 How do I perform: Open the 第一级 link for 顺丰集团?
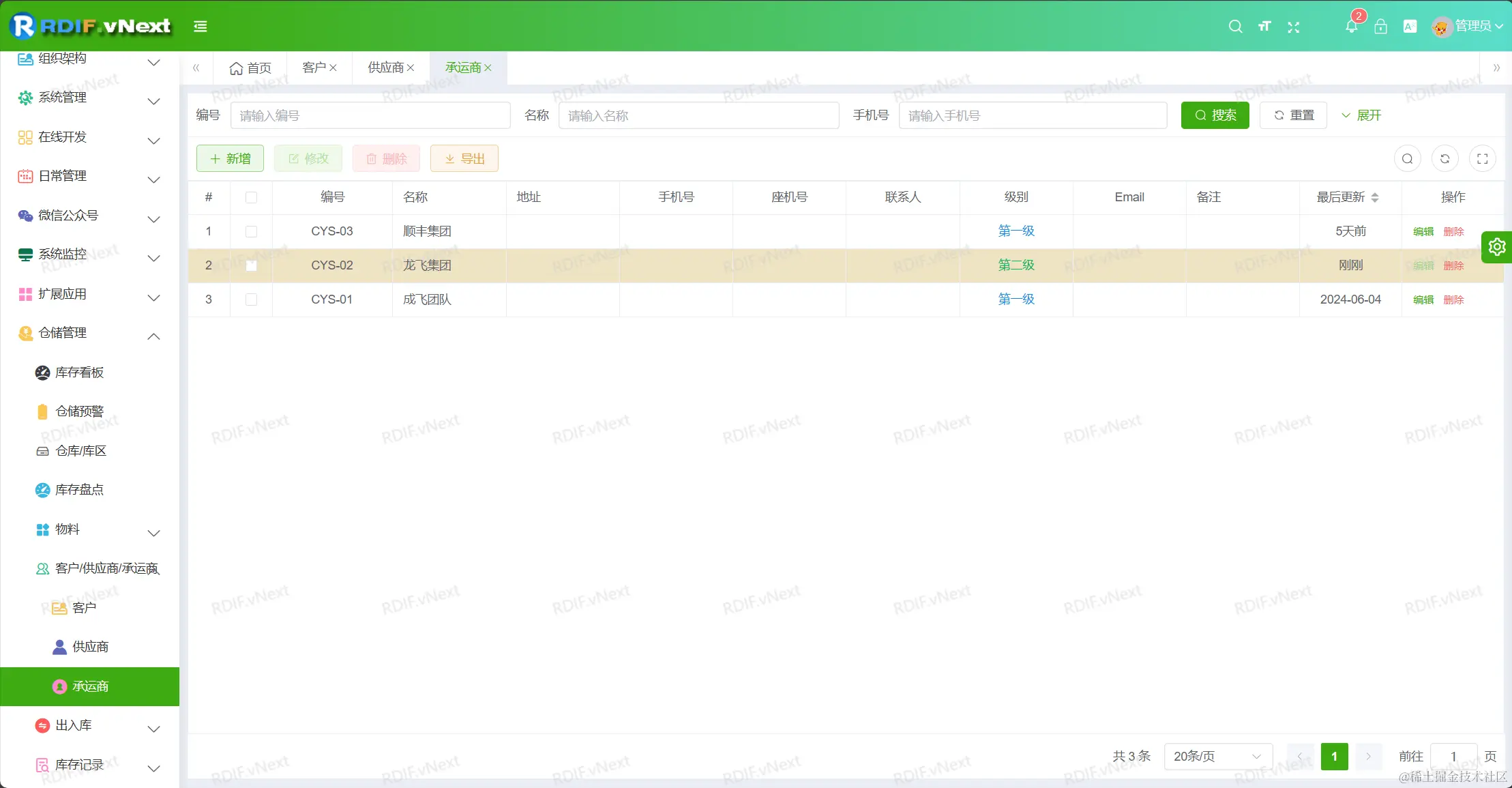[x=1016, y=231]
